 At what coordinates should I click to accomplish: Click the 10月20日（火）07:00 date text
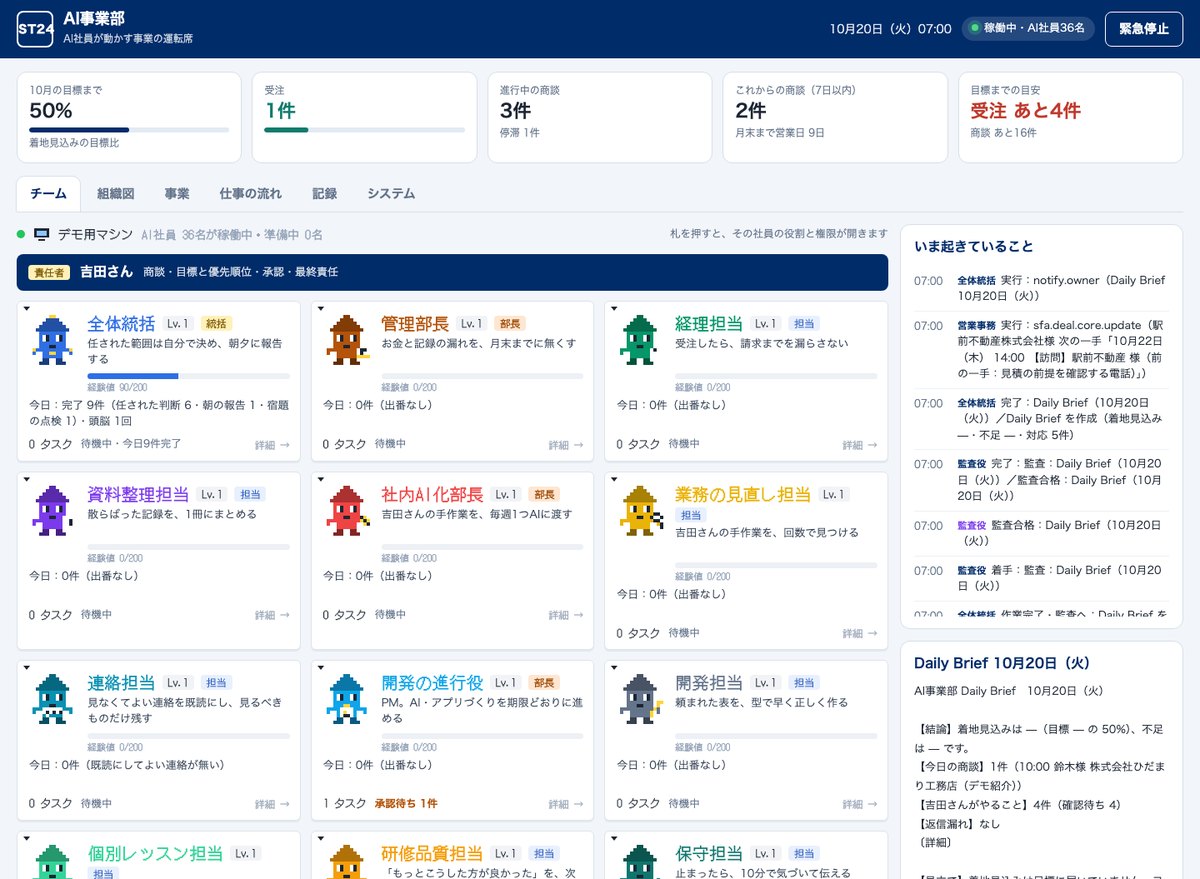890,29
